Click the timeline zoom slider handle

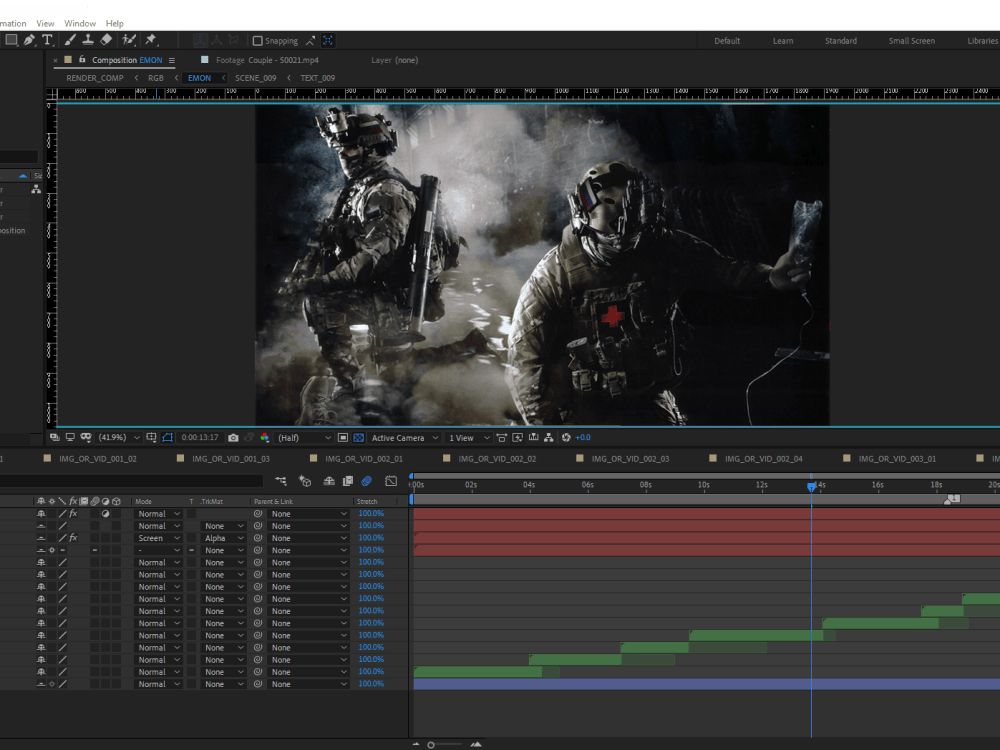point(431,745)
